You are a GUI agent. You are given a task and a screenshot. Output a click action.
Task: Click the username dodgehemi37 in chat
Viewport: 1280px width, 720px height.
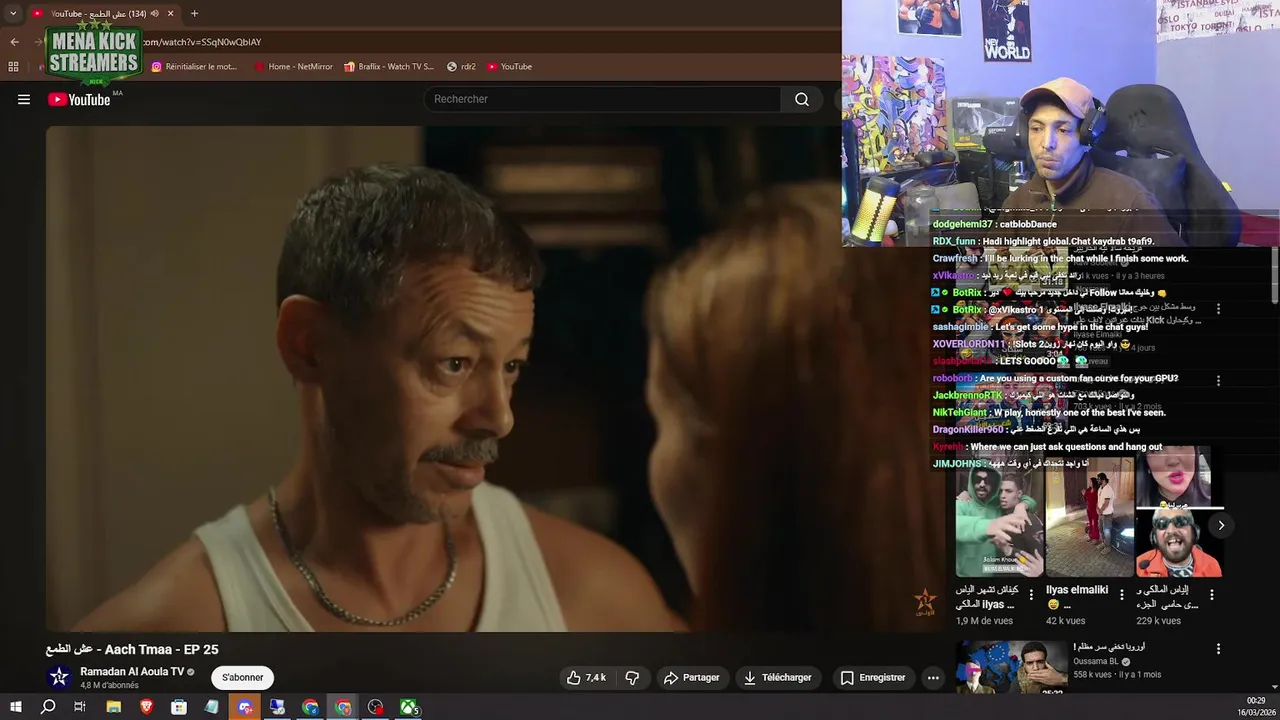[962, 224]
